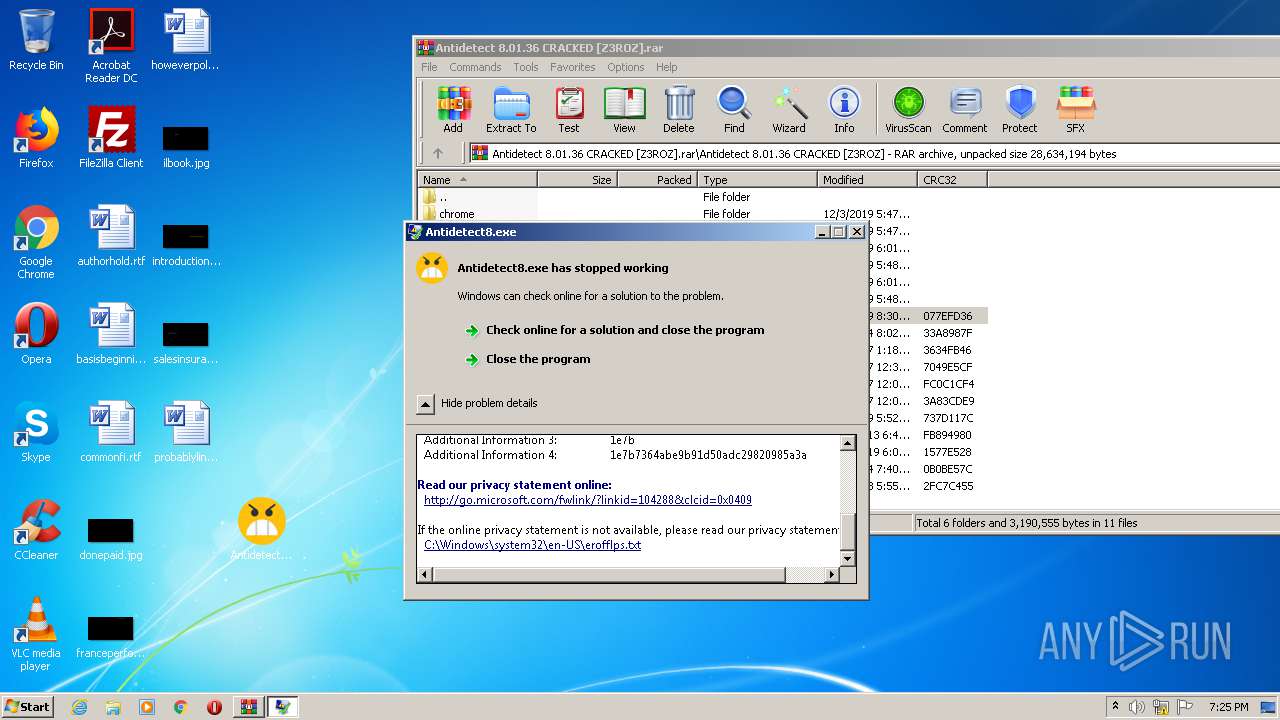The height and width of the screenshot is (720, 1280).
Task: Show hidden tray icons arrow
Action: pyautogui.click(x=1115, y=707)
